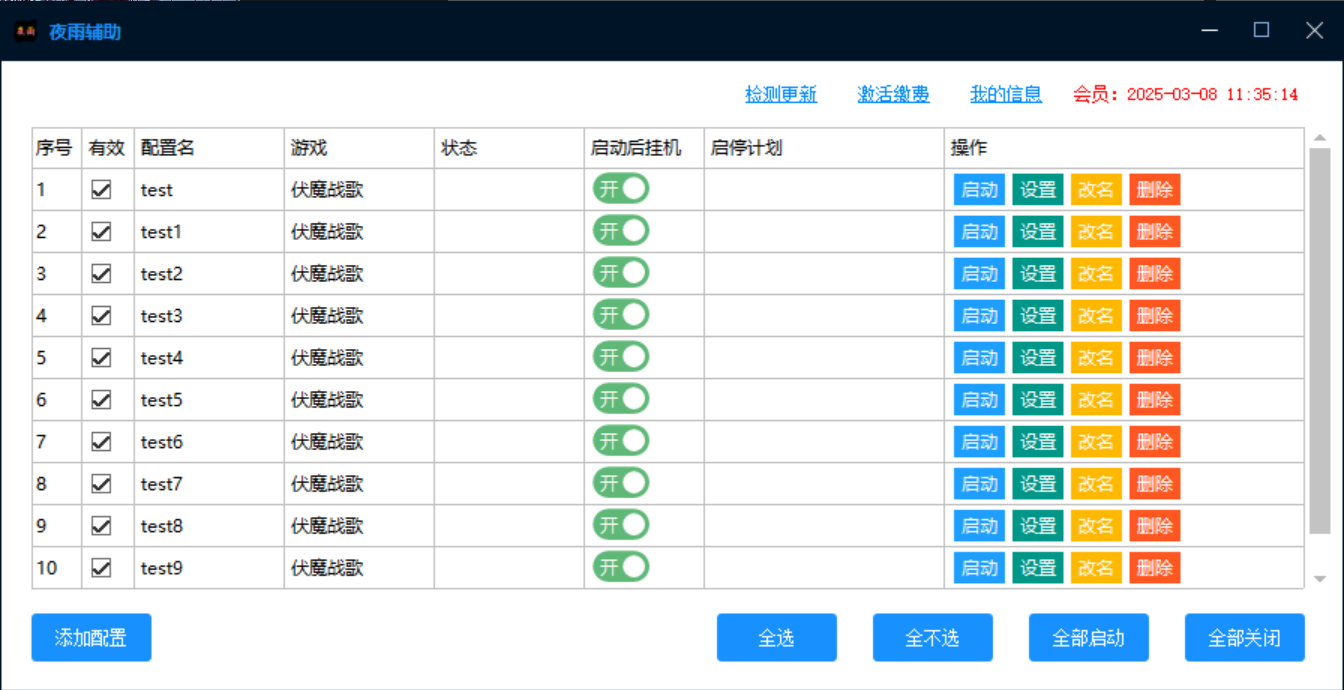Delete test9 config with 删除 button

coord(1155,568)
